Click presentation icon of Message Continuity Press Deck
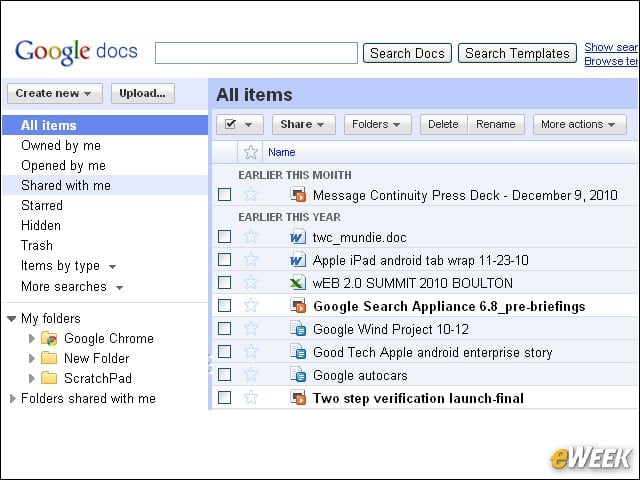 click(x=298, y=194)
